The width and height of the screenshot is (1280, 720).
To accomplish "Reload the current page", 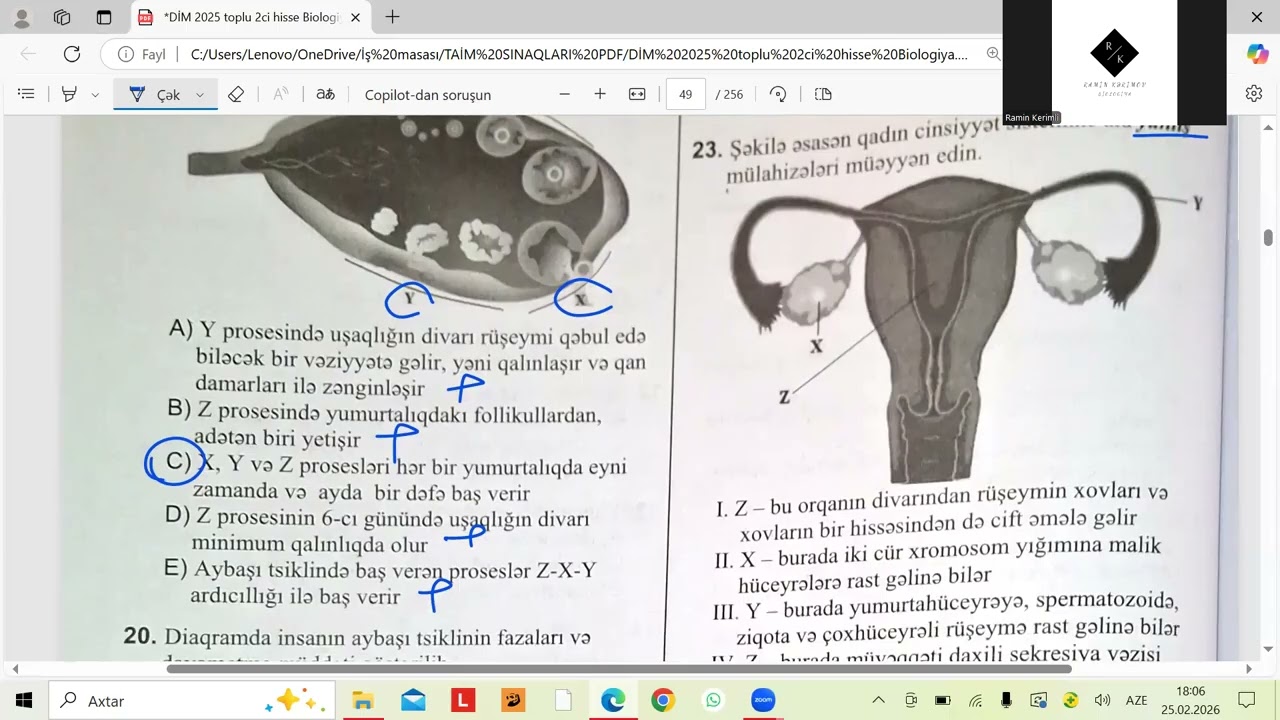I will click(72, 54).
